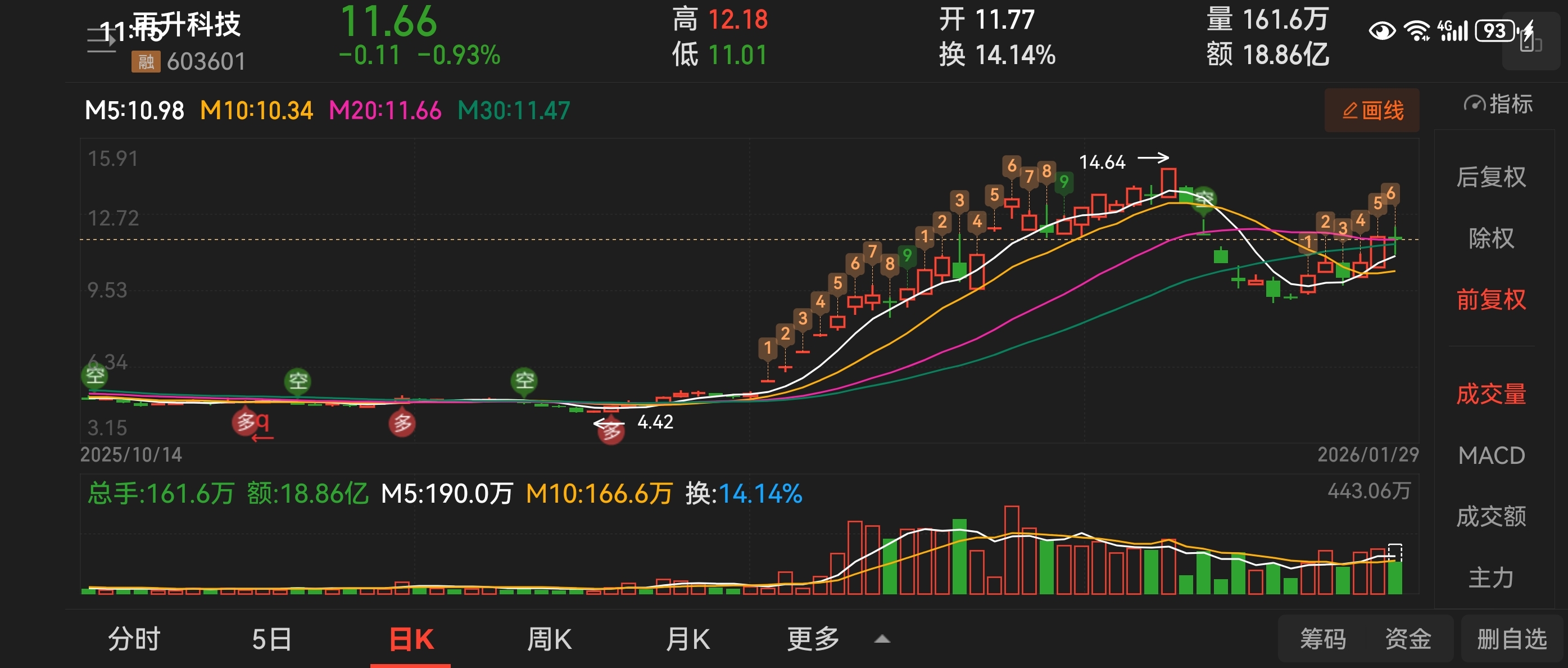Tap the Wi-Fi status icon
Screen dimensions: 1568x668
1416,30
